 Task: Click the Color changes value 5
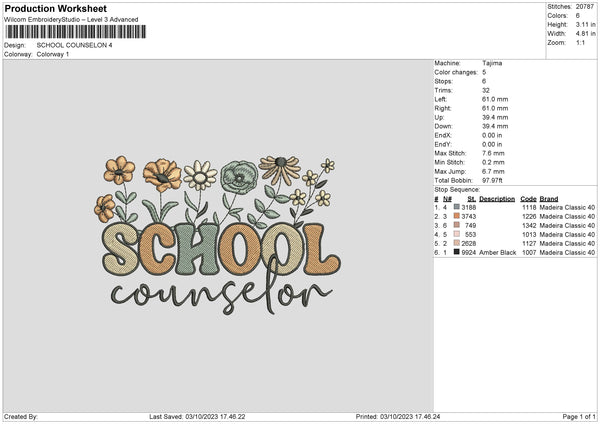(484, 72)
